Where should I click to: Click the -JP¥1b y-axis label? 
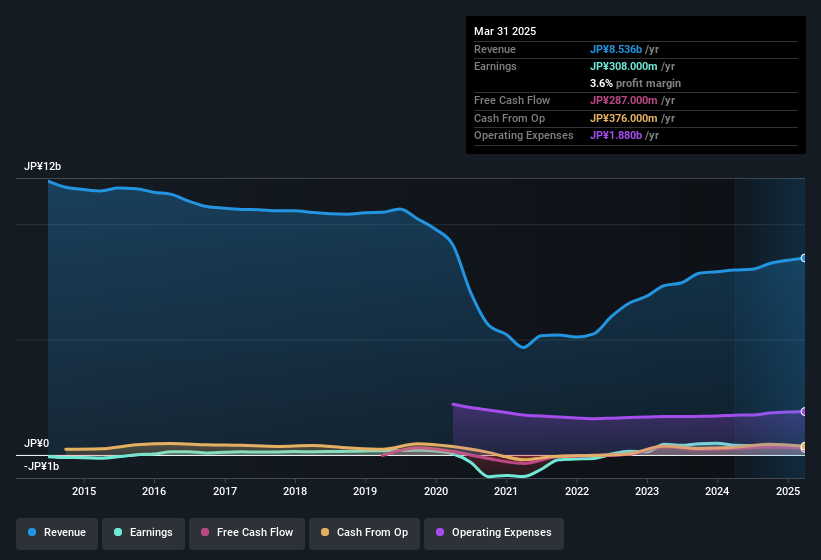pos(41,466)
